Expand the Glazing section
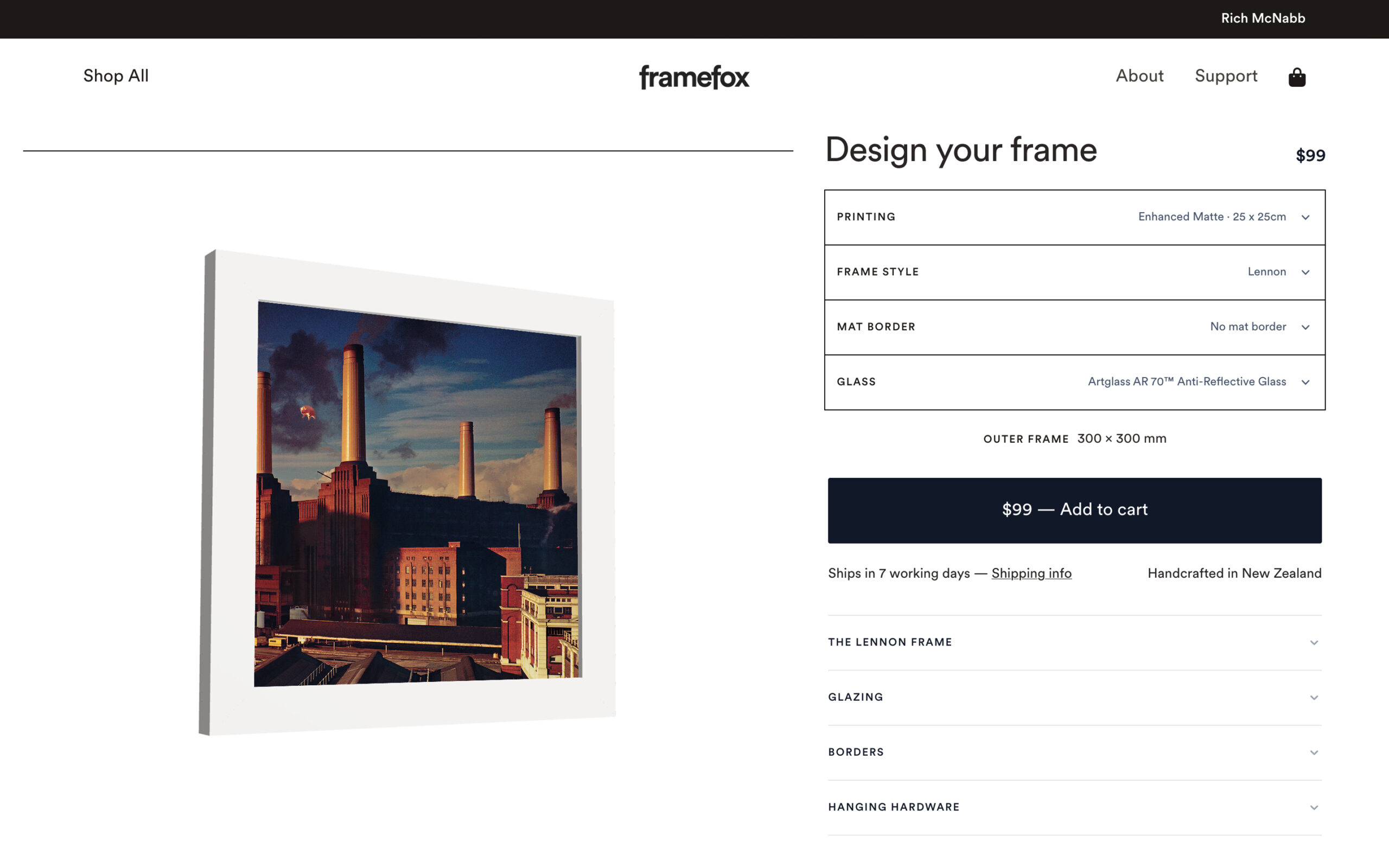Image resolution: width=1389 pixels, height=868 pixels. [x=1074, y=698]
